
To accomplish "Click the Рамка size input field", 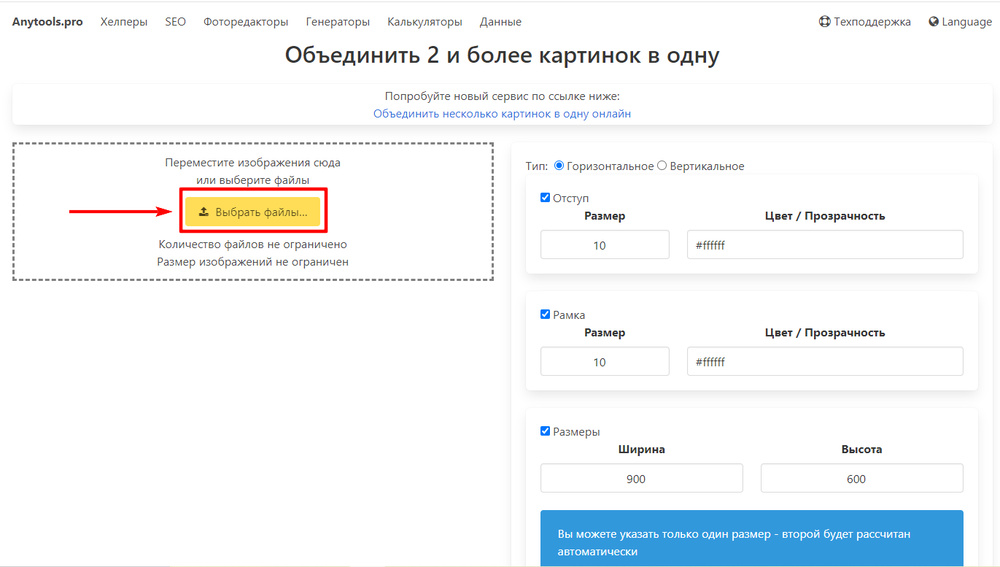I will [605, 362].
